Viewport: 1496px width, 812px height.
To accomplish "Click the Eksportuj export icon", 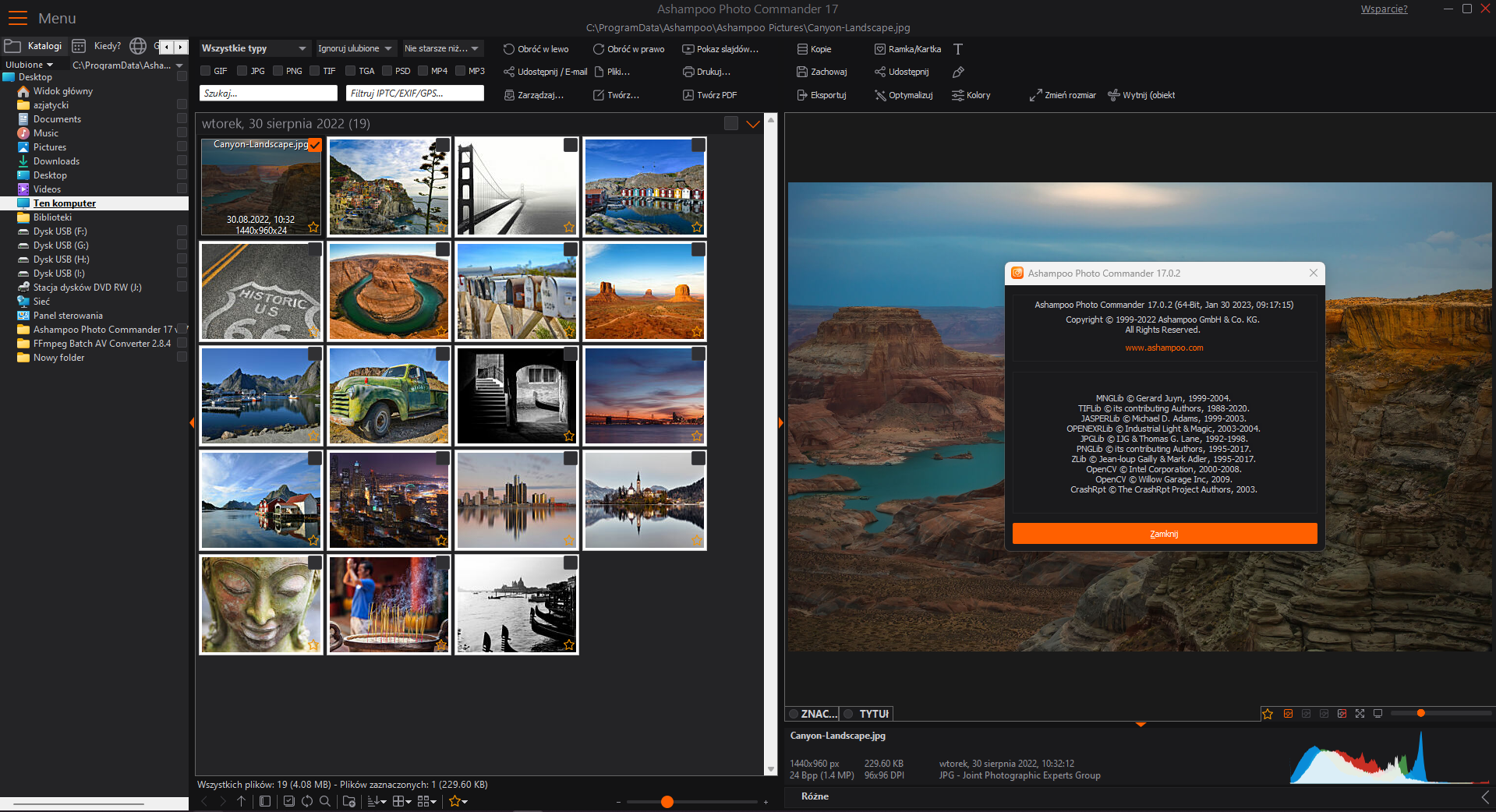I will (801, 95).
